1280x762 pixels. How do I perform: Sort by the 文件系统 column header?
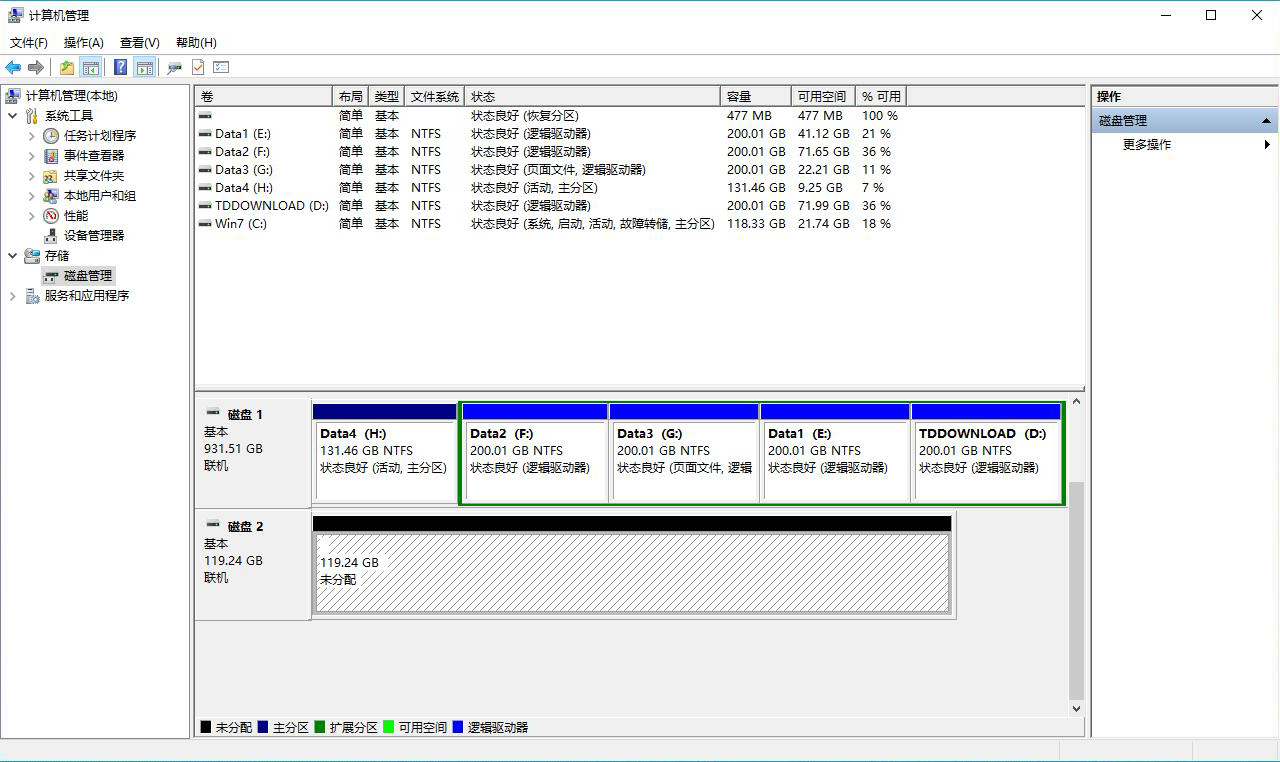click(435, 96)
